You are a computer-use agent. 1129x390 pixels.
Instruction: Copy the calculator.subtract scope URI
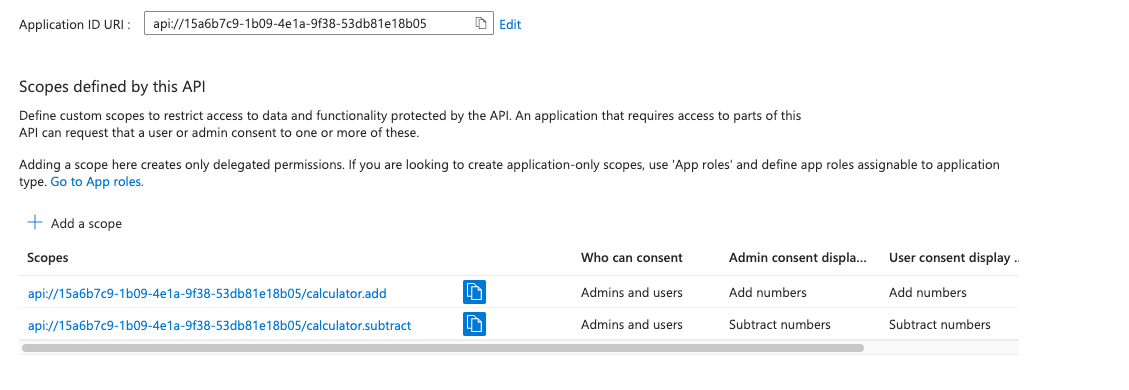(474, 325)
